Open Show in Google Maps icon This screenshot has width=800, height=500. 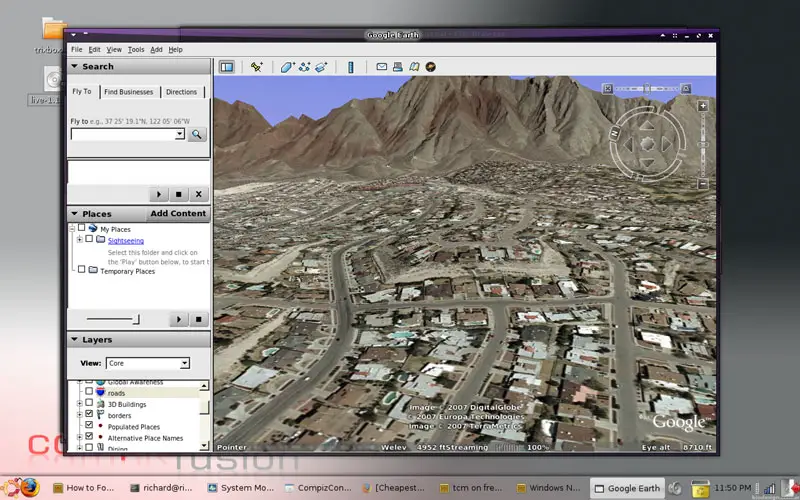(x=414, y=66)
